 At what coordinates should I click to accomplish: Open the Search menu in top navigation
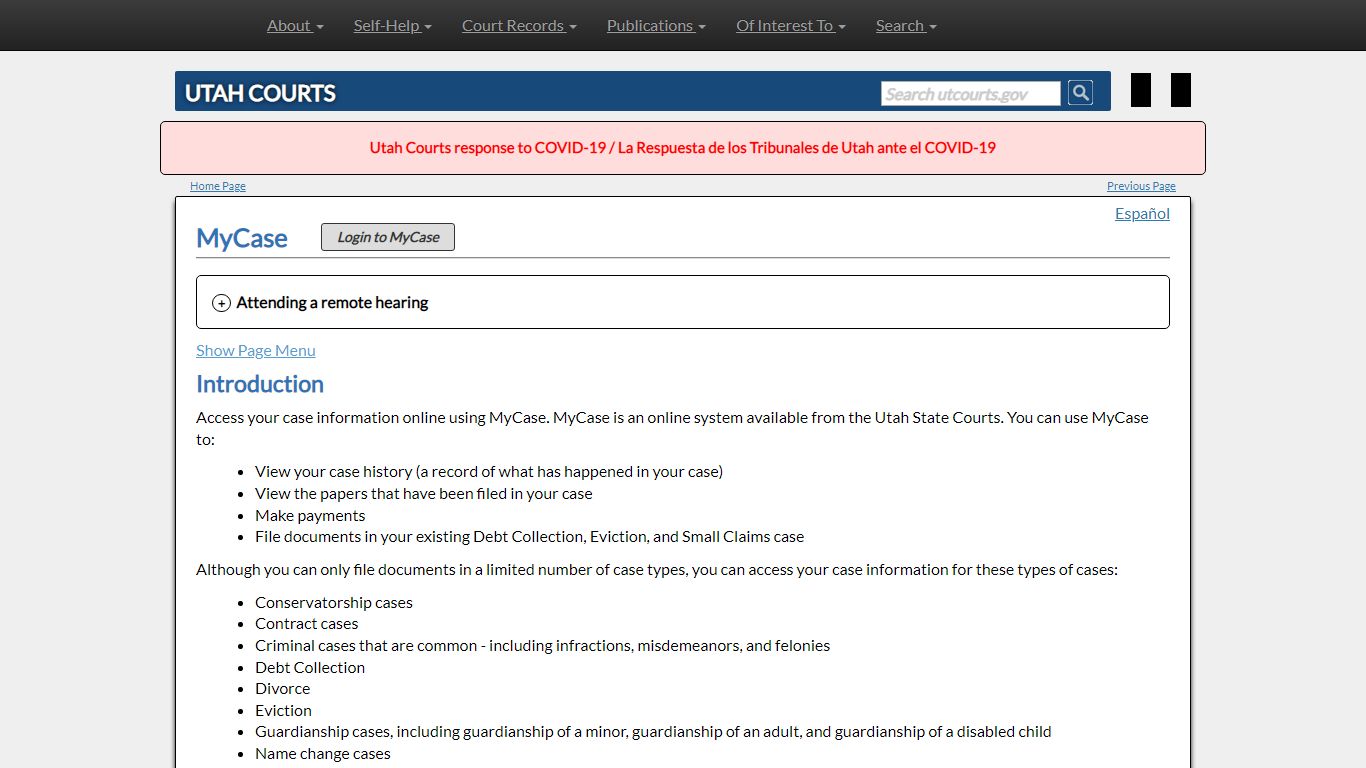(x=906, y=26)
